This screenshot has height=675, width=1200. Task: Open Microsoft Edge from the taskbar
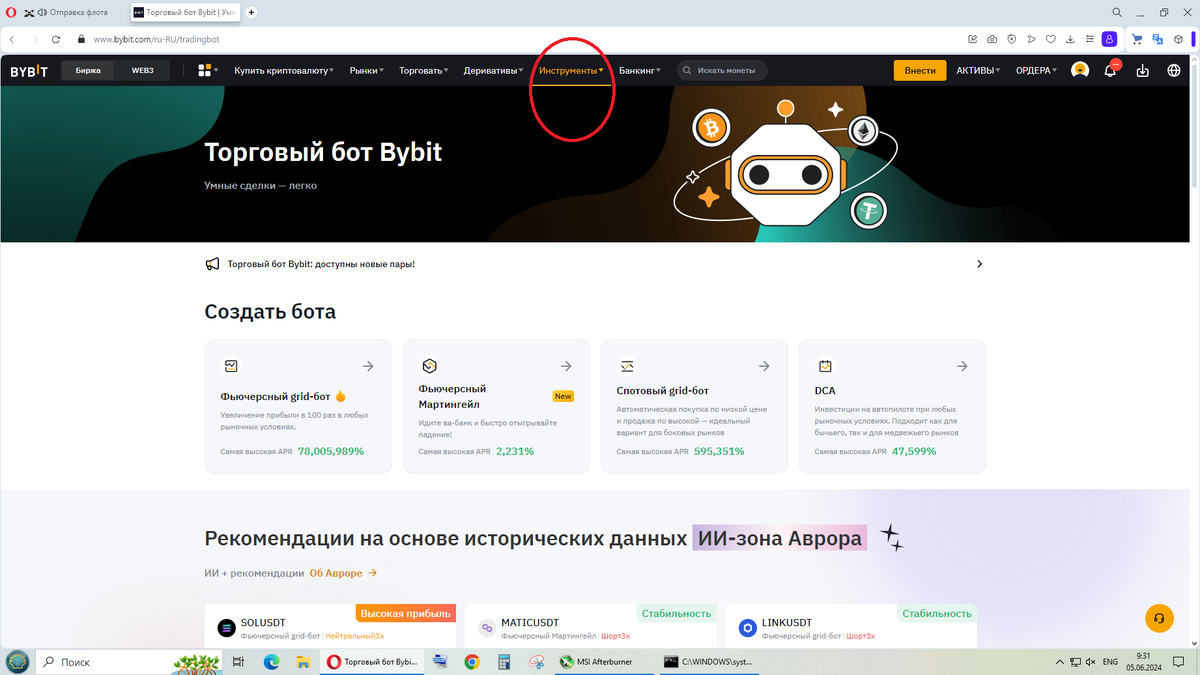click(x=271, y=662)
